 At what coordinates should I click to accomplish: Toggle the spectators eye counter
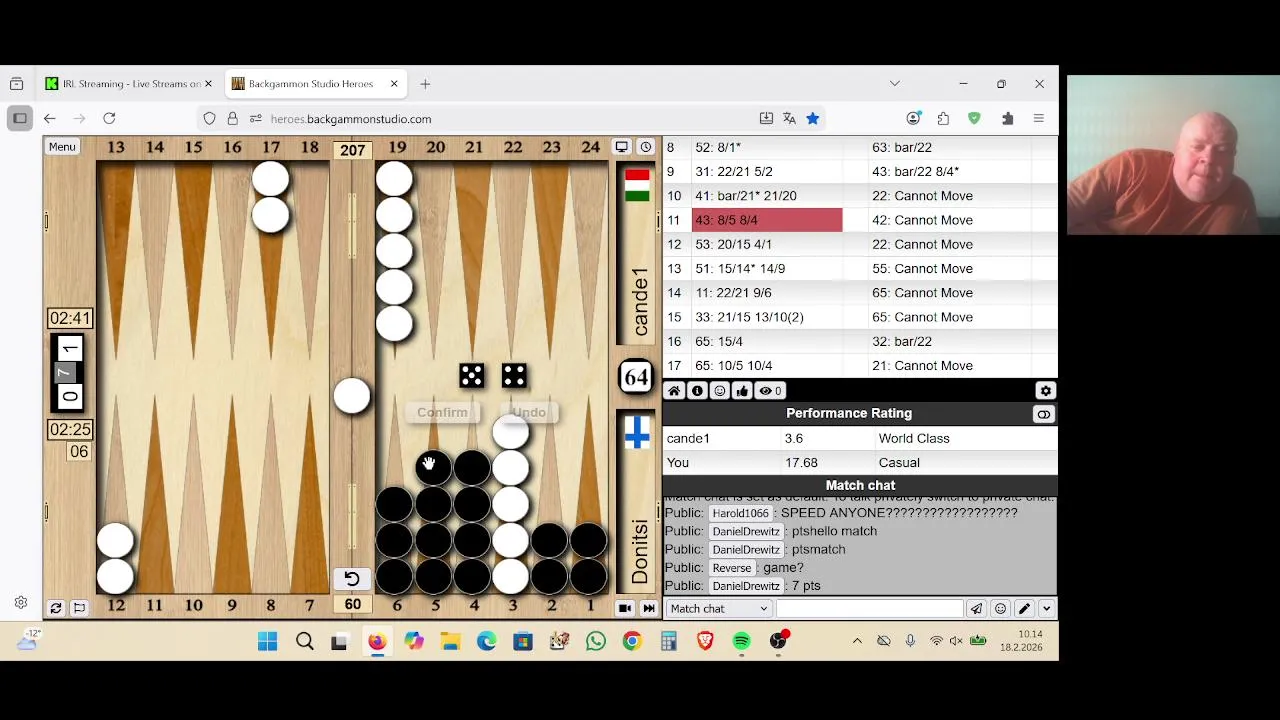771,391
